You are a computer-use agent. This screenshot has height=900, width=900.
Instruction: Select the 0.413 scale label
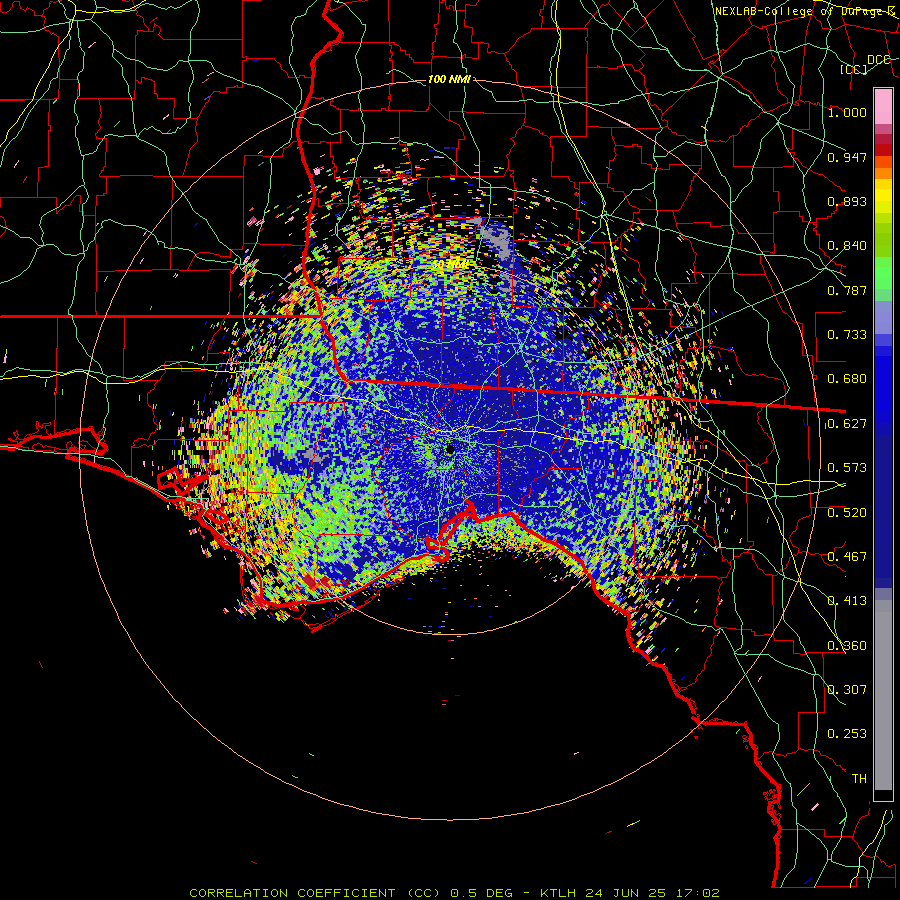[847, 601]
